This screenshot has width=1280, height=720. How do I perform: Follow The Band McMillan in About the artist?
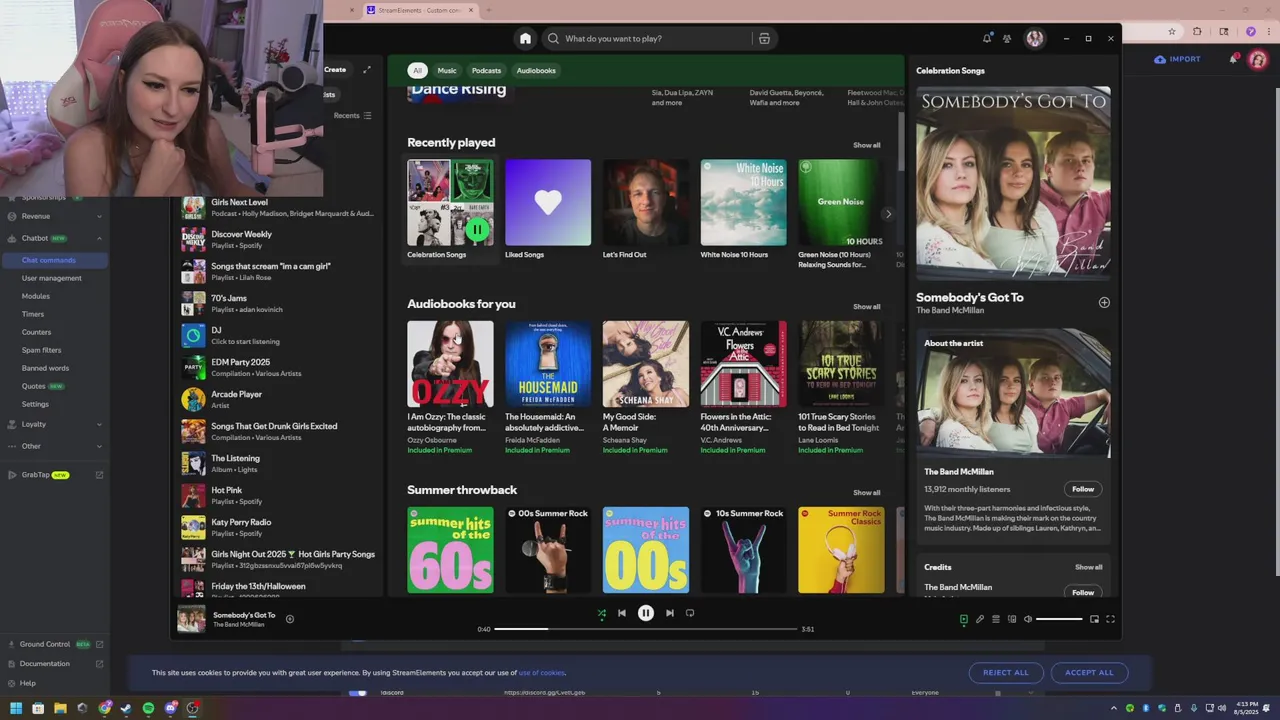[1083, 489]
